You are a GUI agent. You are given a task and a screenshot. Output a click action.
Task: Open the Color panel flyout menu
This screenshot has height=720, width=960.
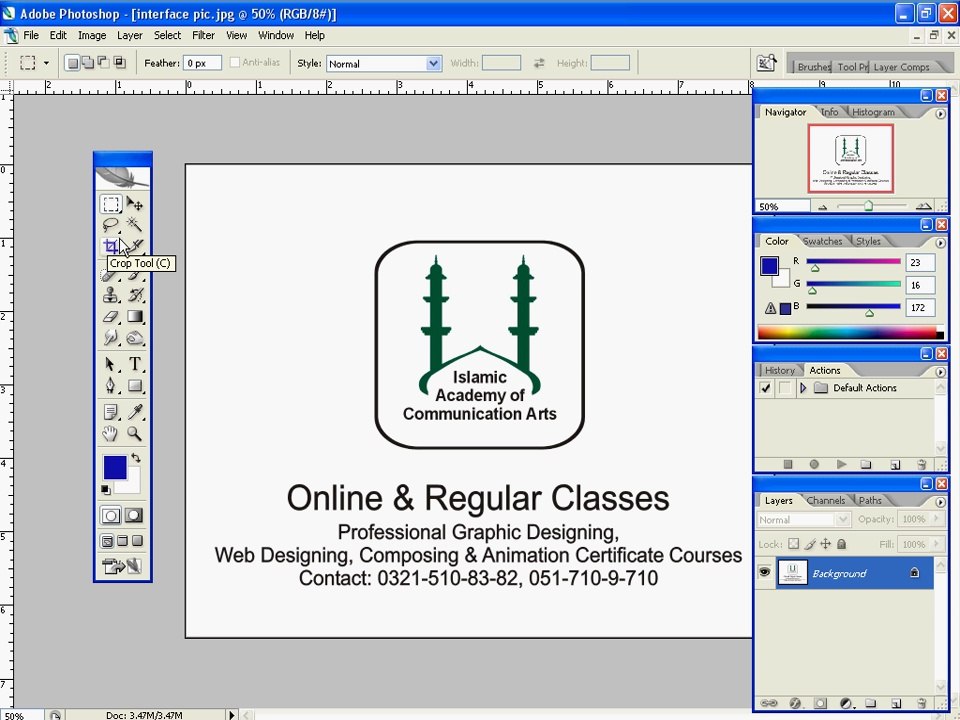coord(940,243)
